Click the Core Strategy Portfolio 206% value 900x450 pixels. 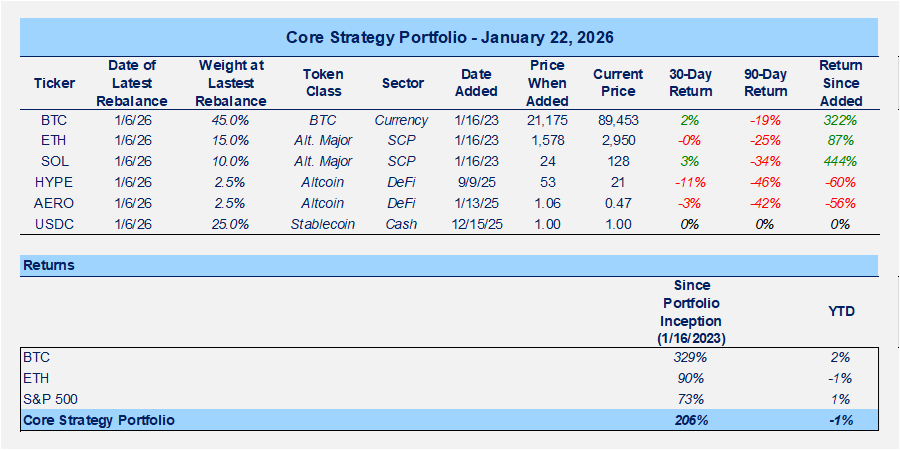click(x=690, y=420)
